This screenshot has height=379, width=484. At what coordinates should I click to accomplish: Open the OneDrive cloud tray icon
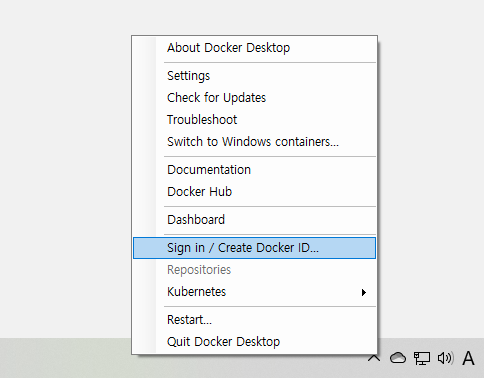click(x=398, y=358)
